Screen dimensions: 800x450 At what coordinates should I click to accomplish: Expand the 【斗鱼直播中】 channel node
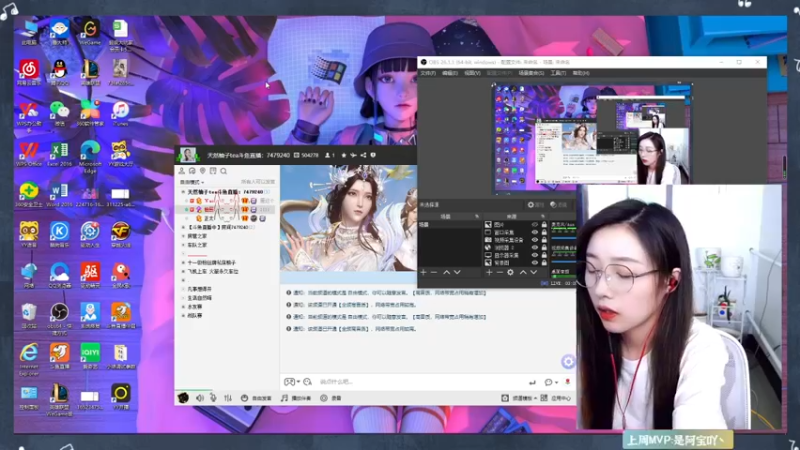tap(183, 227)
